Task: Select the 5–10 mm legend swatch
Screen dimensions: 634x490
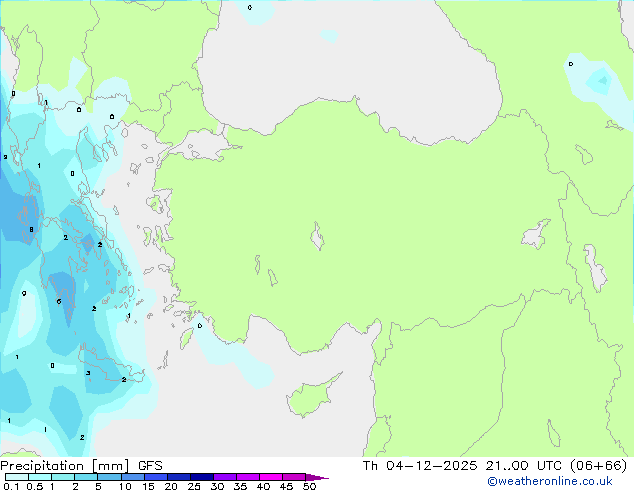Action: (x=109, y=477)
